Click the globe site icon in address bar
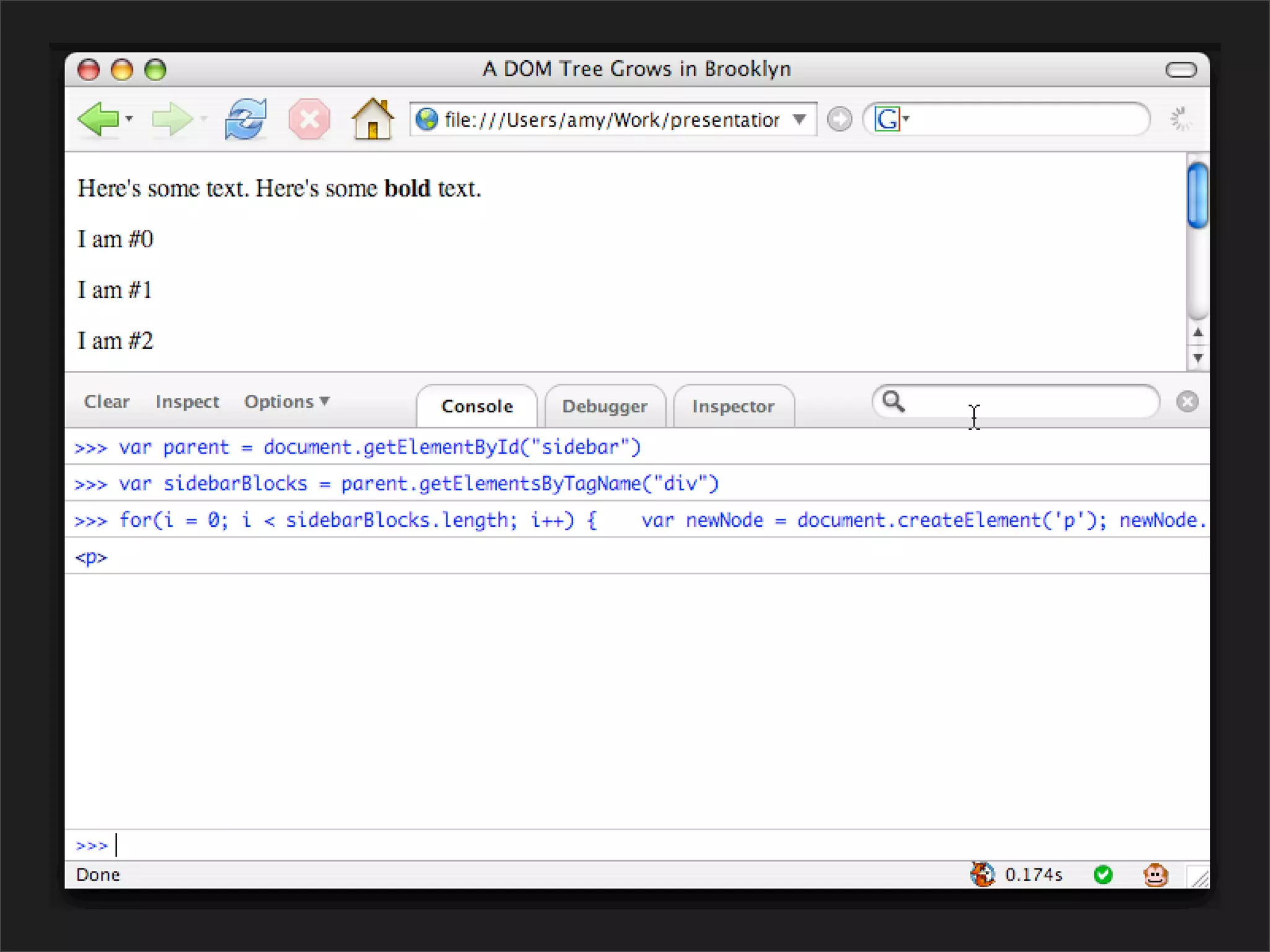Viewport: 1270px width, 952px height. (426, 119)
